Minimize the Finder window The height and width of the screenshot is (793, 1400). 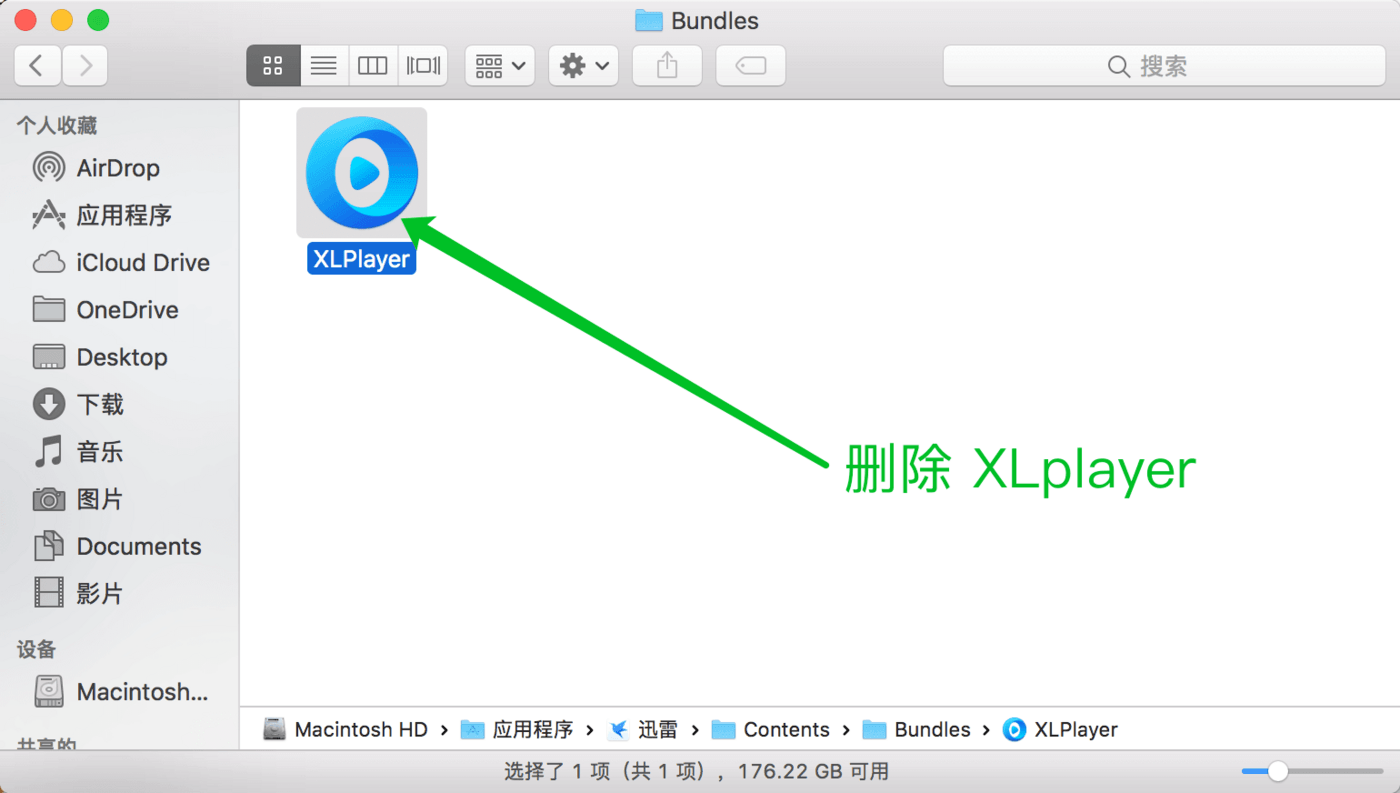tap(62, 20)
